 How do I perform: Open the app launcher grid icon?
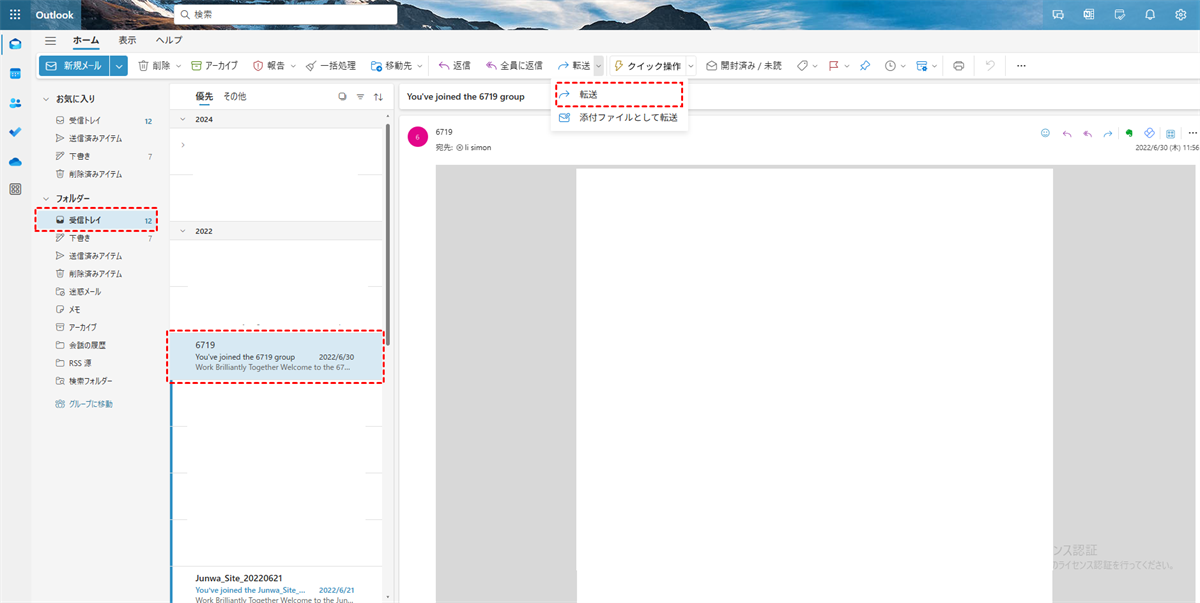pyautogui.click(x=15, y=15)
